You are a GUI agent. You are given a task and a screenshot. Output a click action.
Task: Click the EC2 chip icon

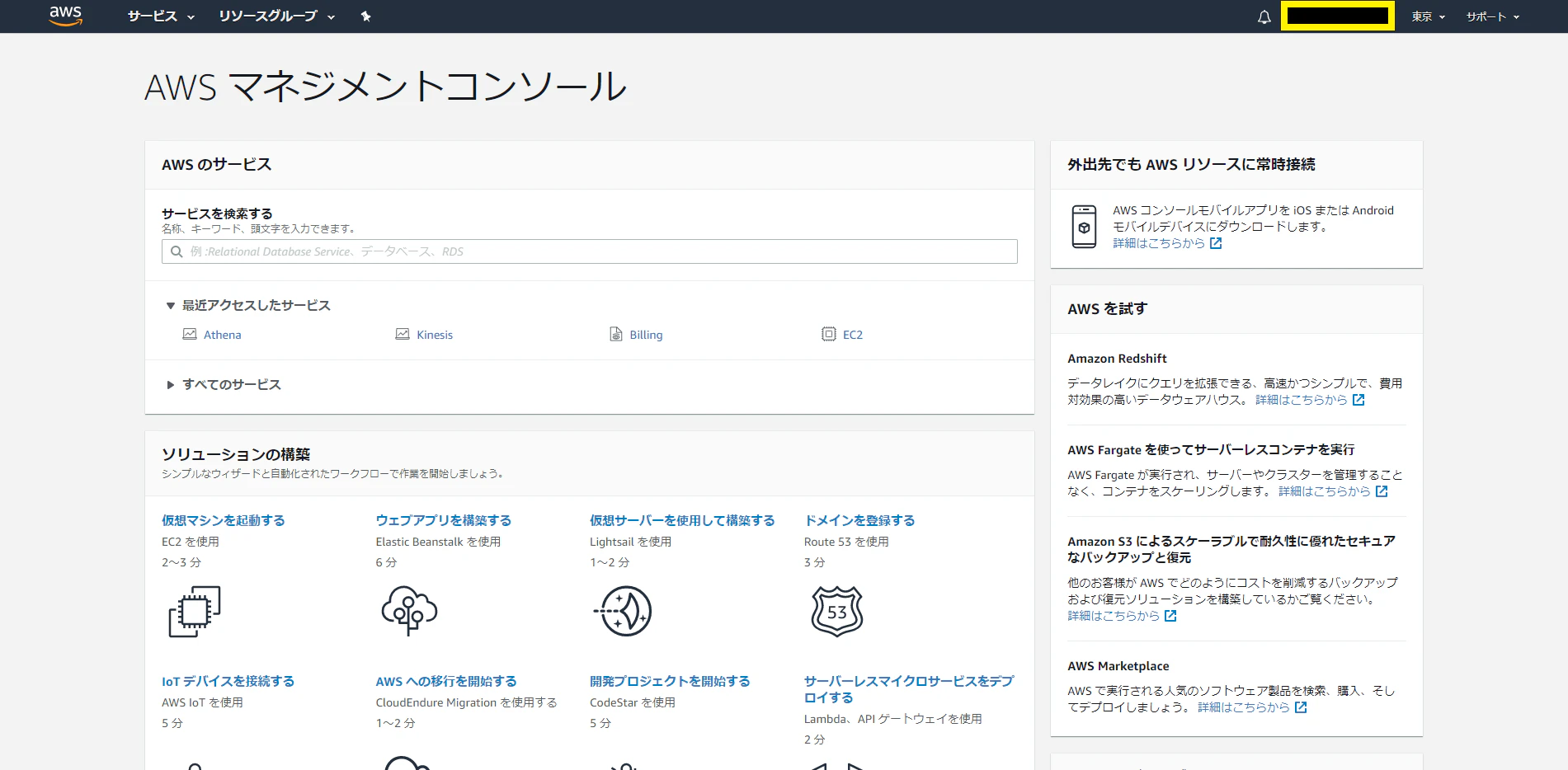click(x=827, y=334)
